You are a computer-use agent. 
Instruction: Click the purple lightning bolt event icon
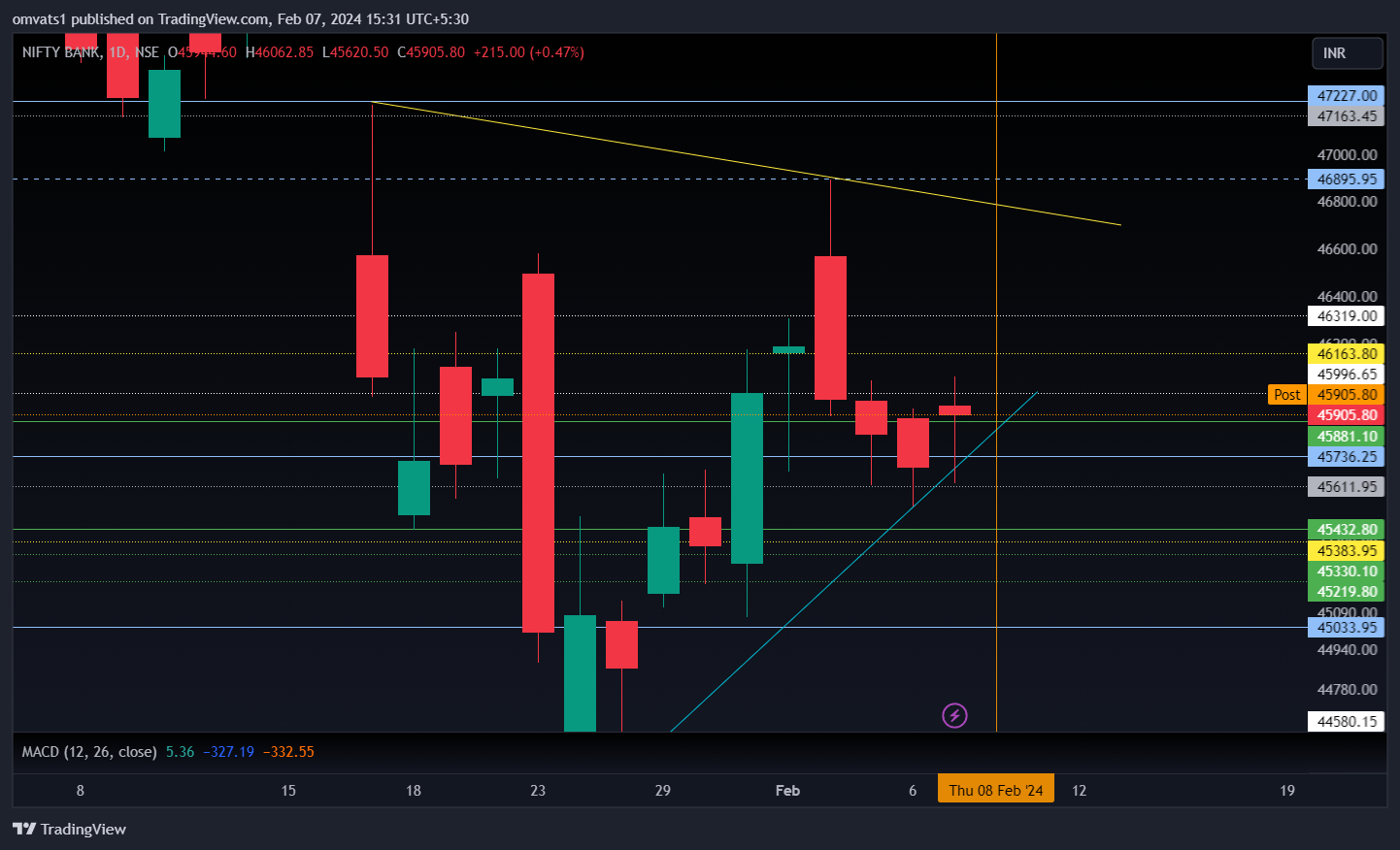point(954,716)
